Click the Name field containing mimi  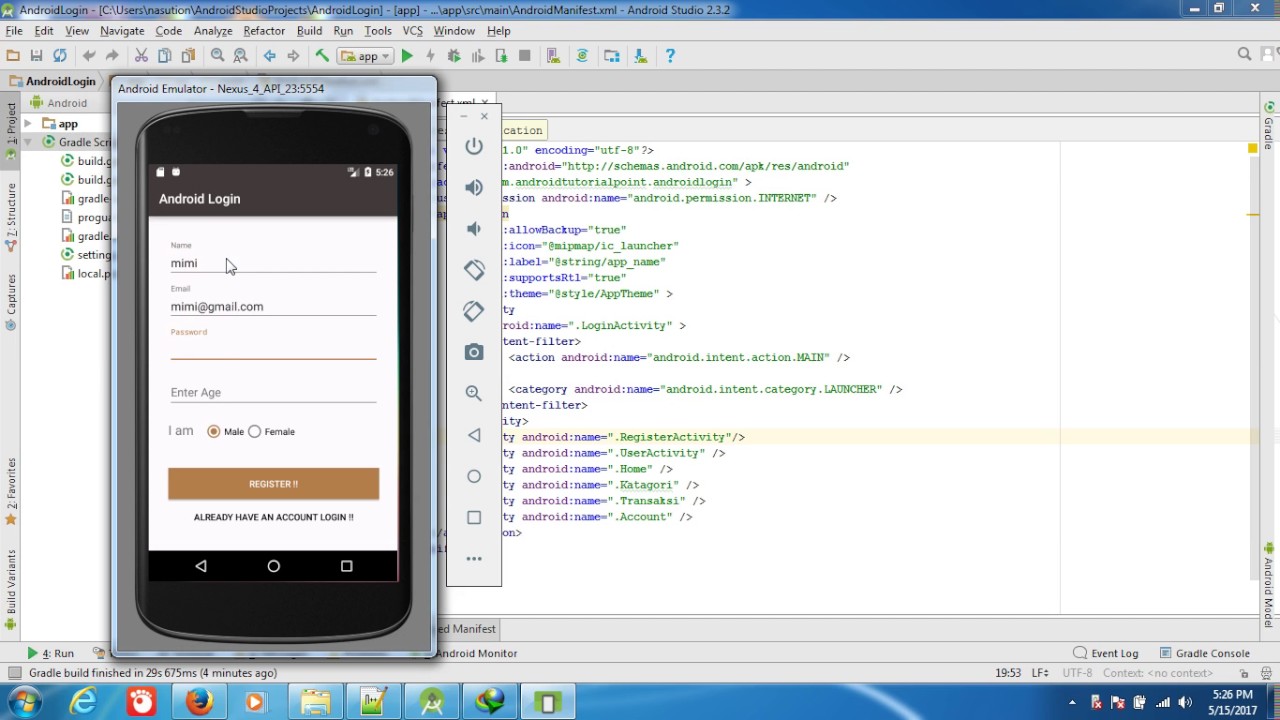273,263
